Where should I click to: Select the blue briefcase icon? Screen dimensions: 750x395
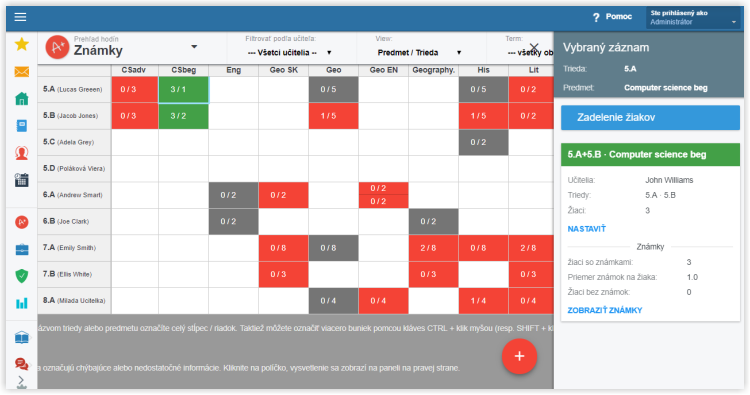tap(22, 249)
